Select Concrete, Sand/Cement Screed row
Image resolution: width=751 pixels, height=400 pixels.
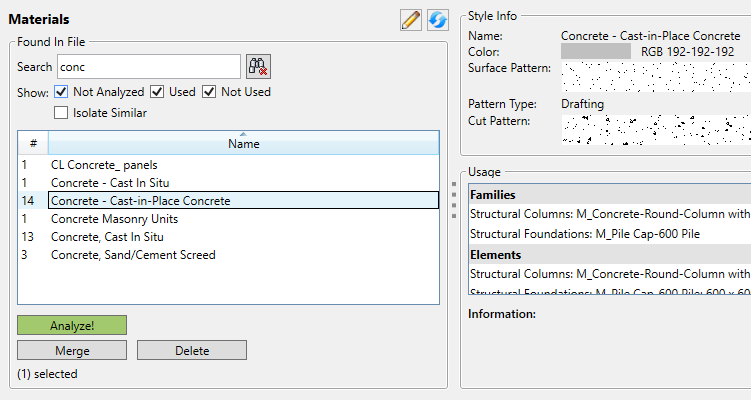(228, 255)
